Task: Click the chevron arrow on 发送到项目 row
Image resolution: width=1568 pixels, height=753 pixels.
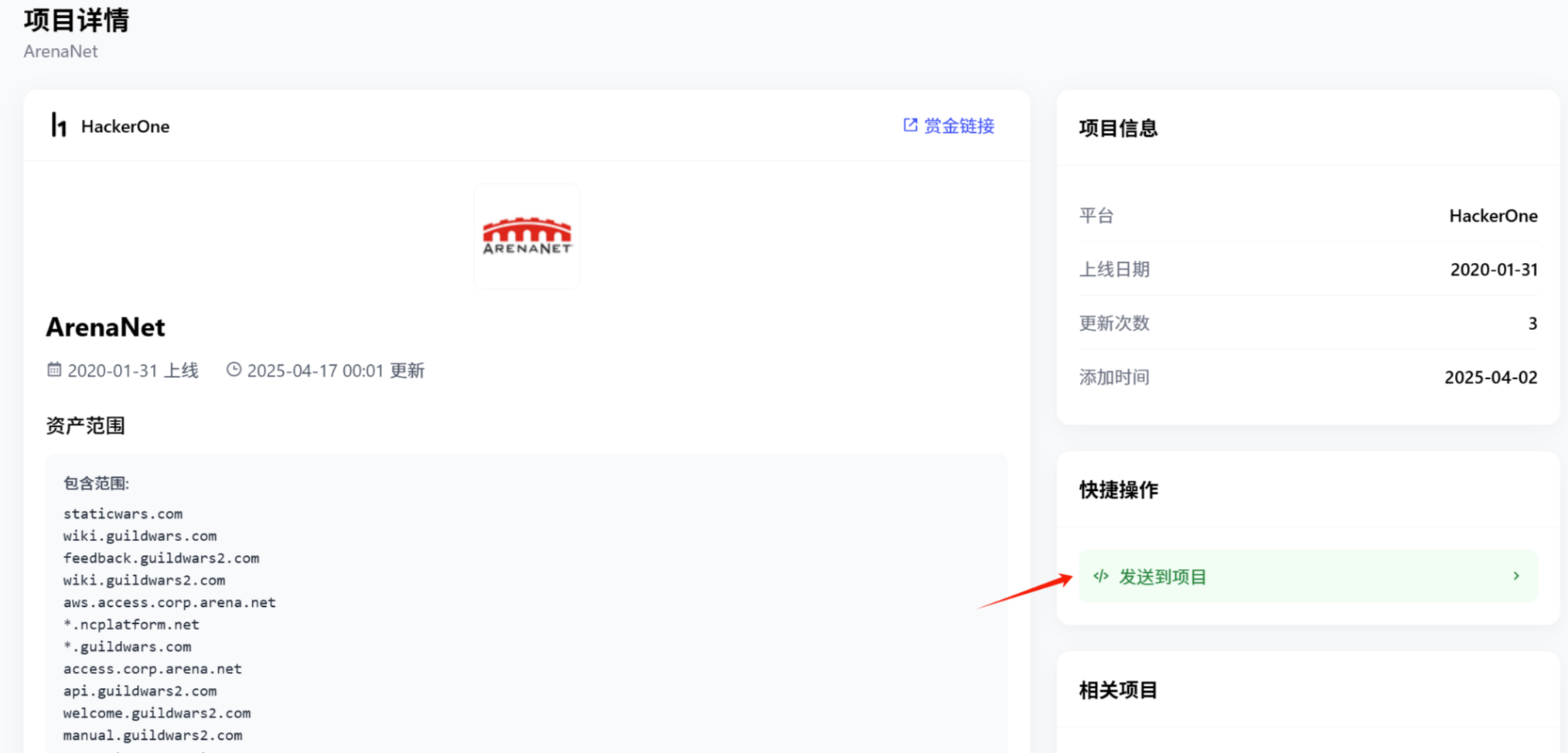Action: coord(1516,576)
